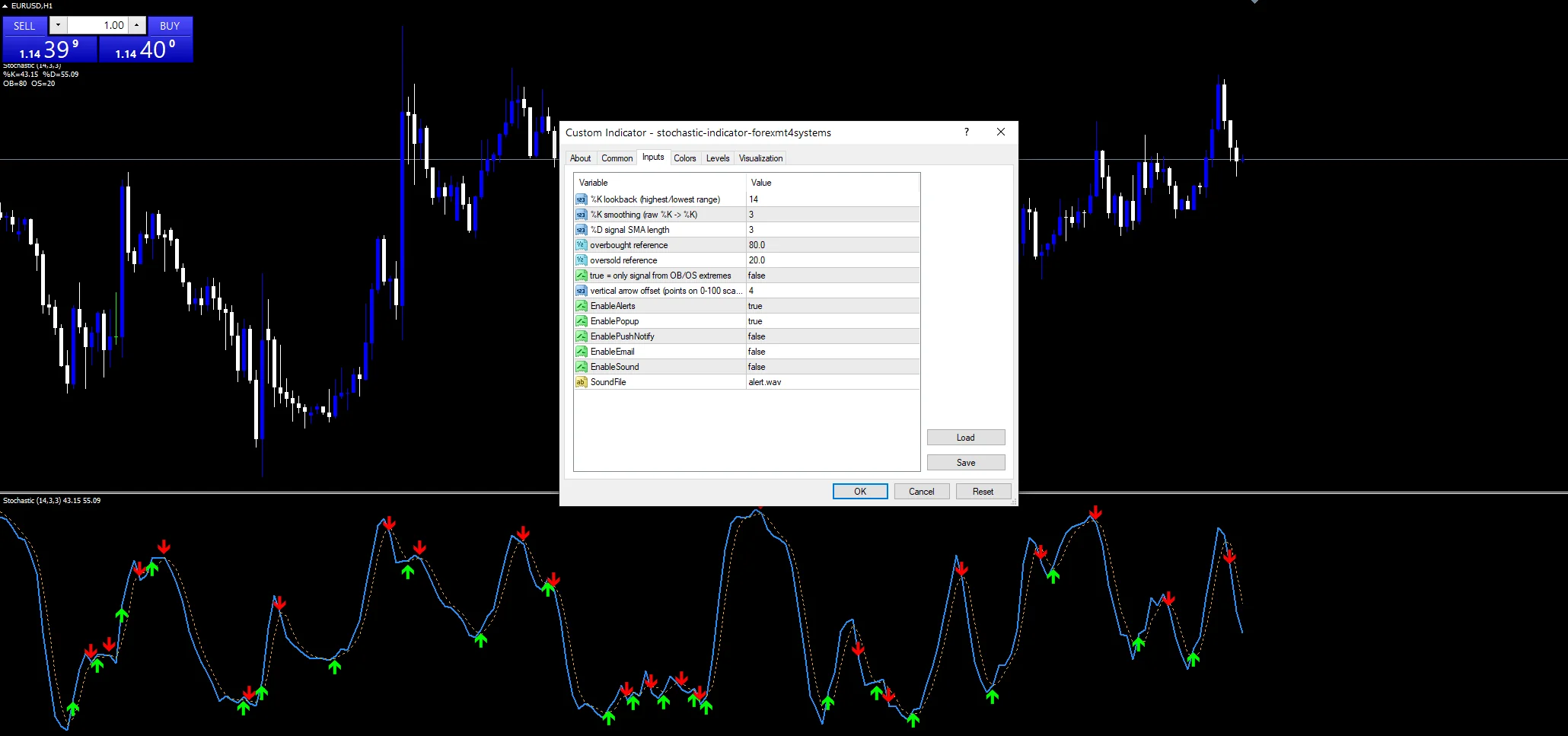Click the icon beside overbought reference
The image size is (1568, 736).
(x=581, y=245)
